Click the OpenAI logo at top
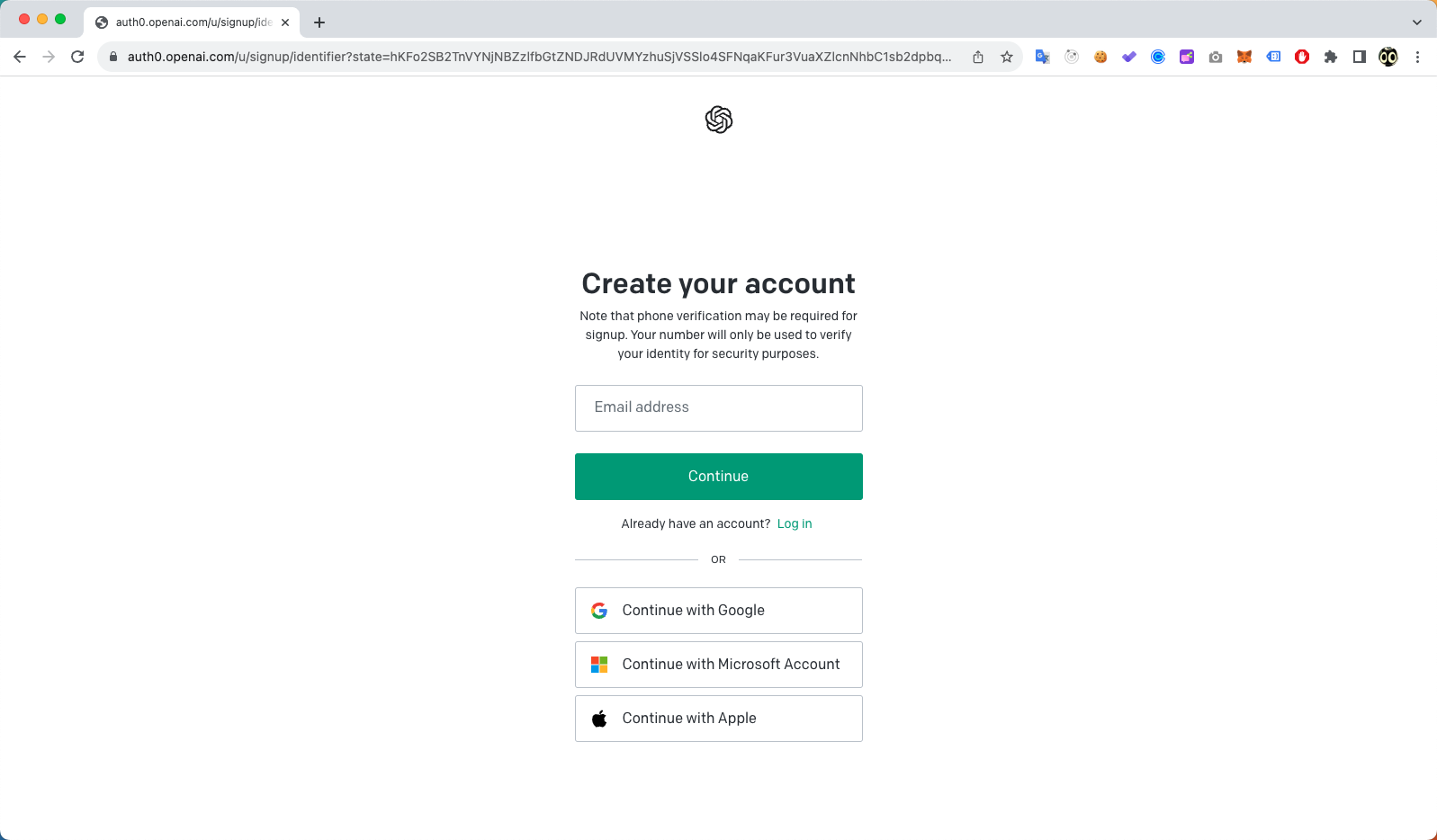This screenshot has height=840, width=1437. pos(719,120)
